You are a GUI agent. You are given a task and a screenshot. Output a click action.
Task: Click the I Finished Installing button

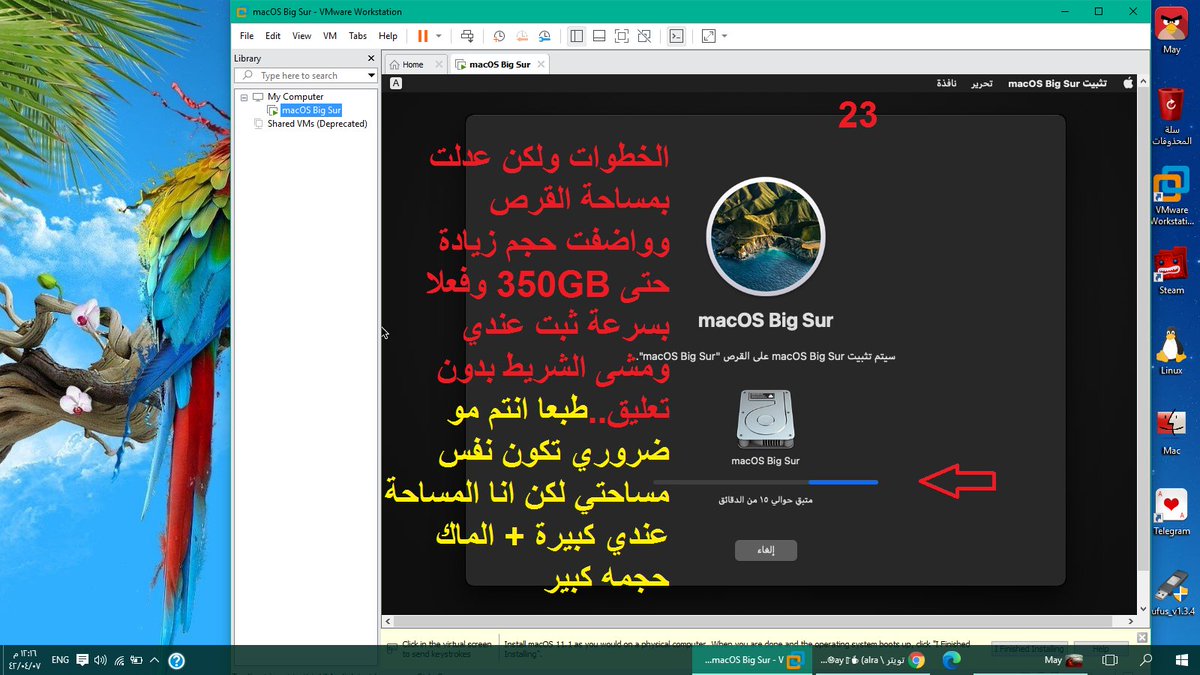1030,648
